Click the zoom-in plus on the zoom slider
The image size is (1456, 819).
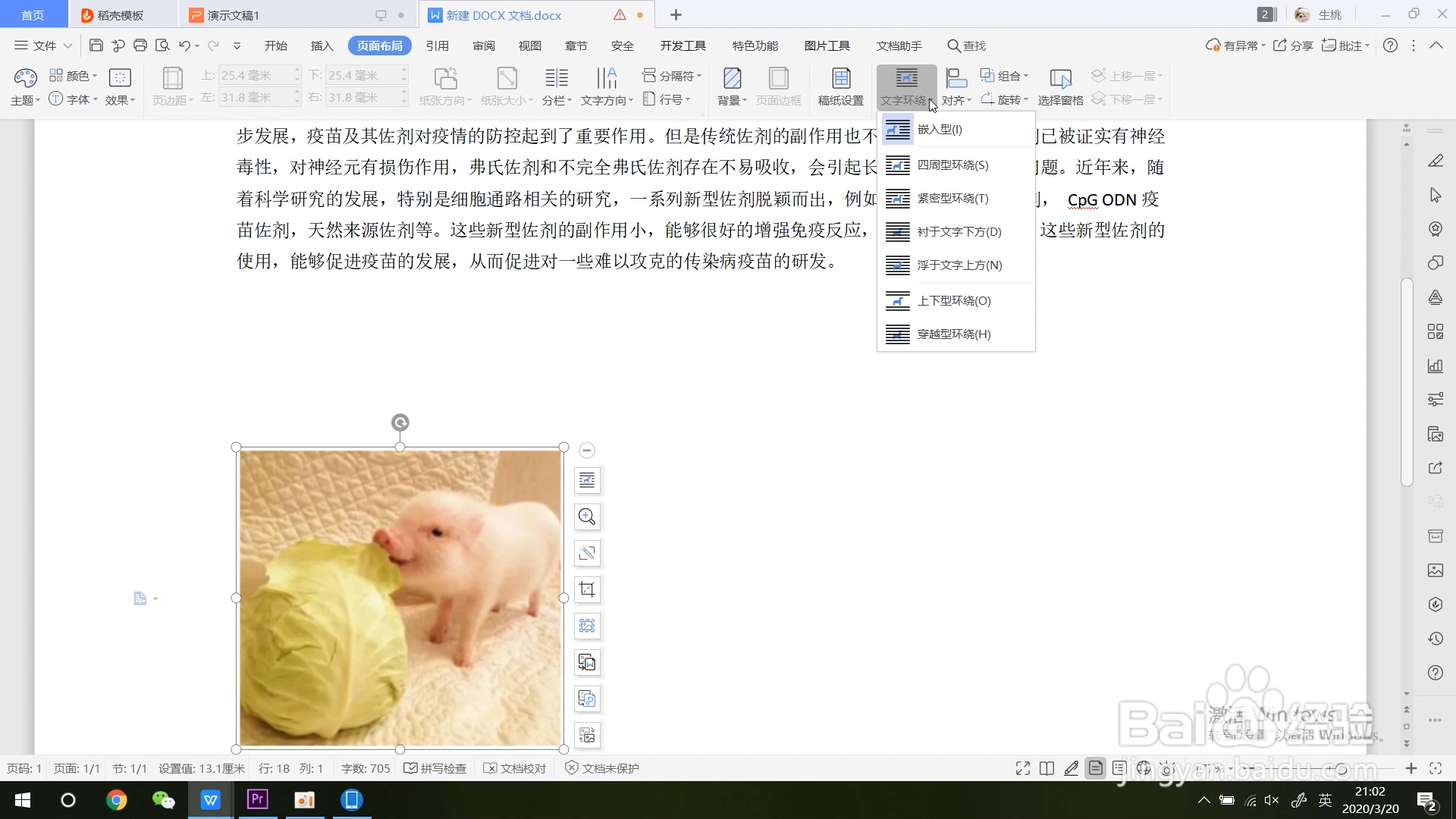1410,768
